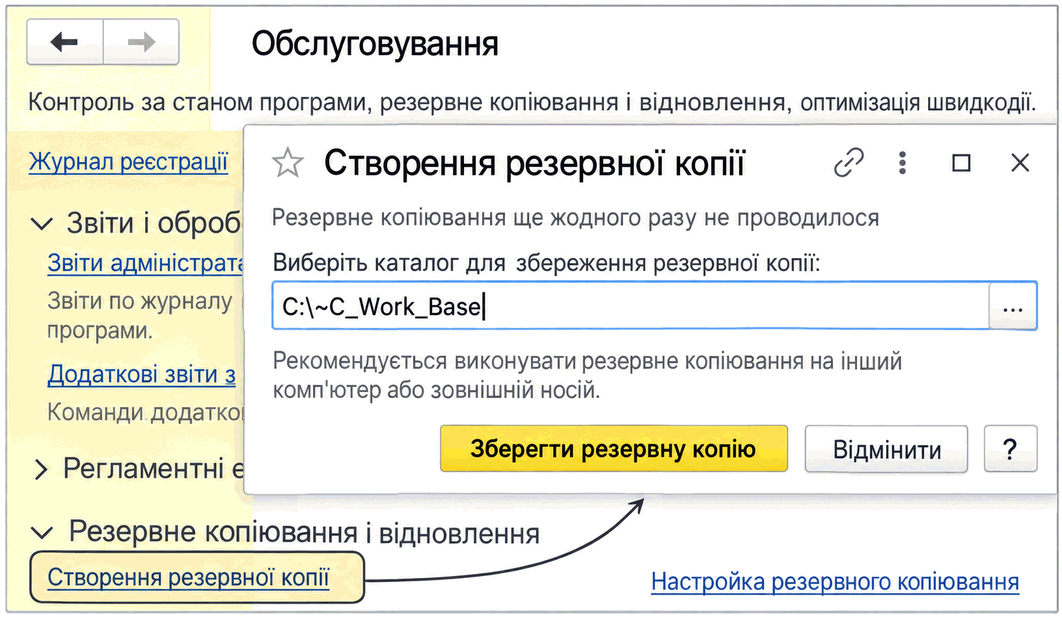Collapse Резервне копіювання і відновлення section
The width and height of the screenshot is (1062, 620).
(x=42, y=533)
